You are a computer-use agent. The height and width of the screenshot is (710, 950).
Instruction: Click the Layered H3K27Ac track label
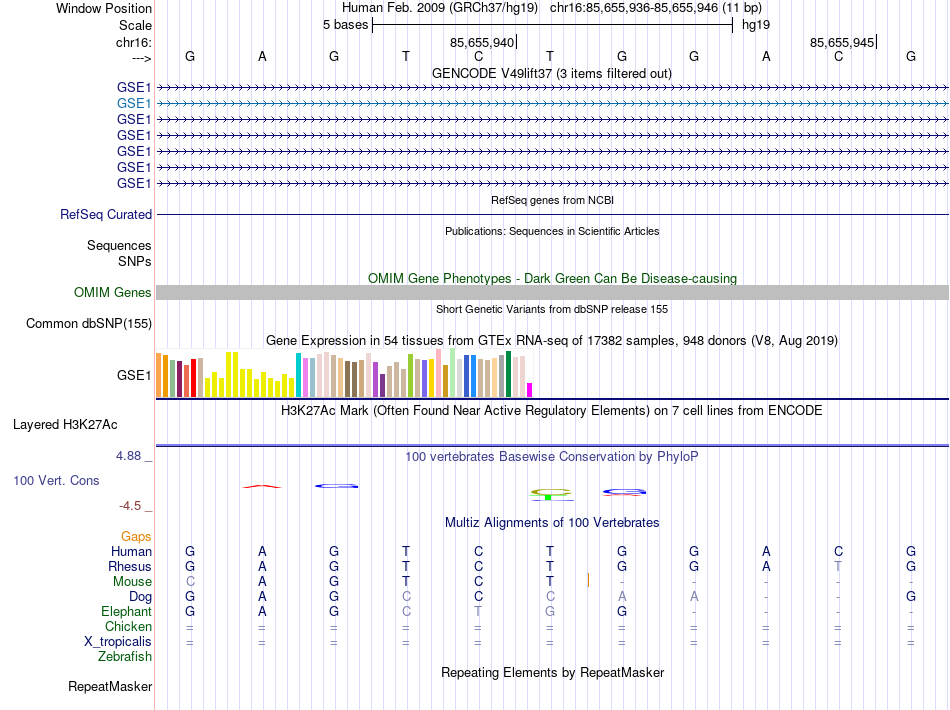65,425
